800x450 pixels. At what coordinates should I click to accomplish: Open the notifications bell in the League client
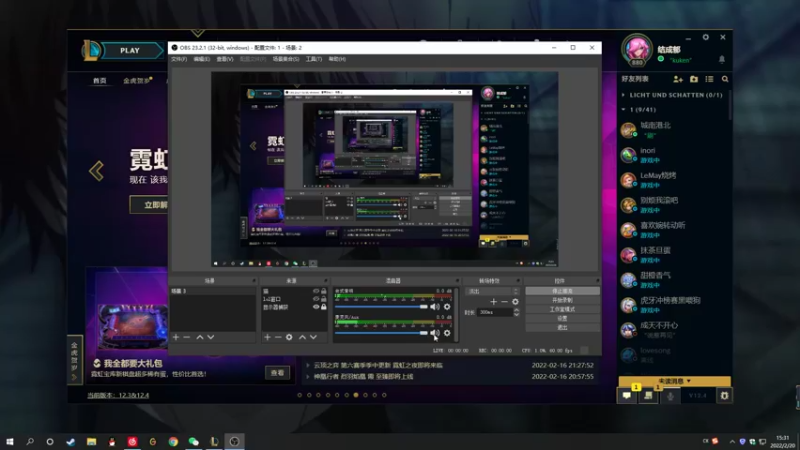[x=722, y=60]
